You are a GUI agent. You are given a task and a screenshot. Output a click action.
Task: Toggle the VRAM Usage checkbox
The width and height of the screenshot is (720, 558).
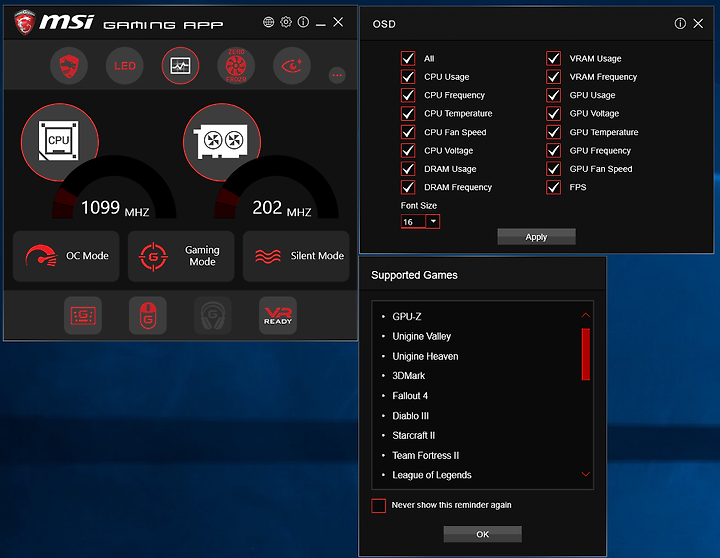pyautogui.click(x=553, y=58)
